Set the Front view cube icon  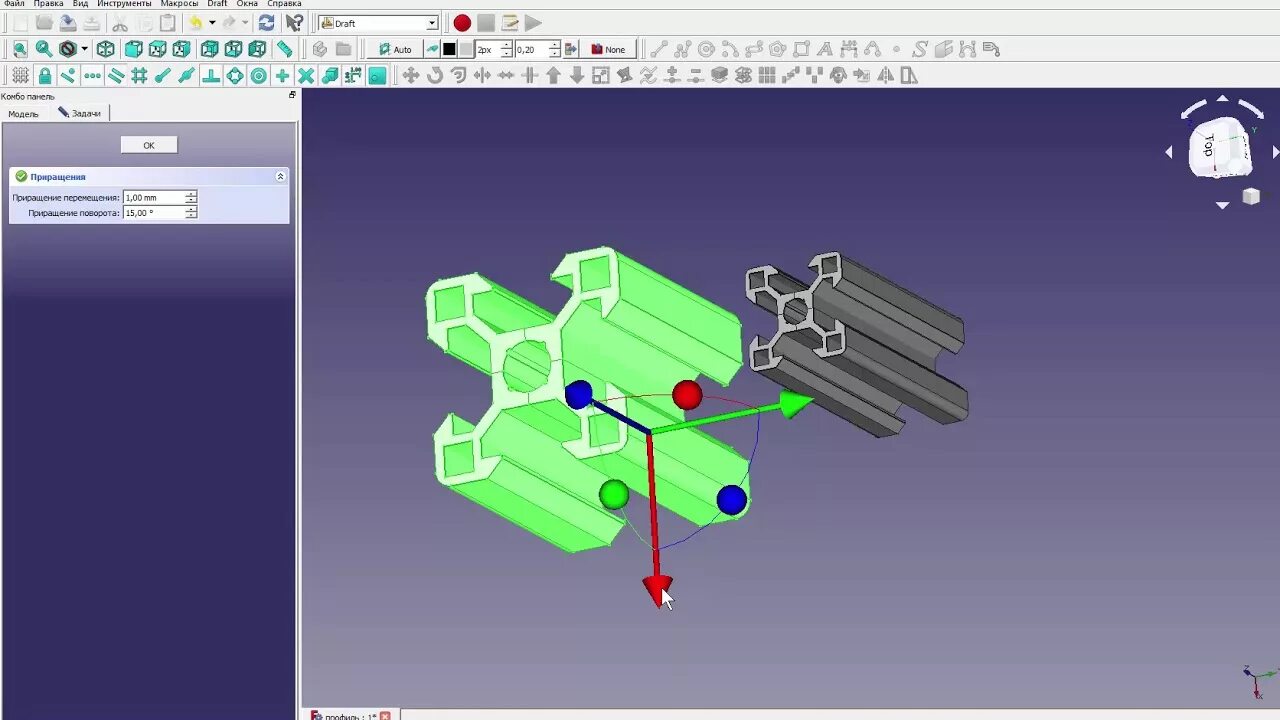(133, 49)
